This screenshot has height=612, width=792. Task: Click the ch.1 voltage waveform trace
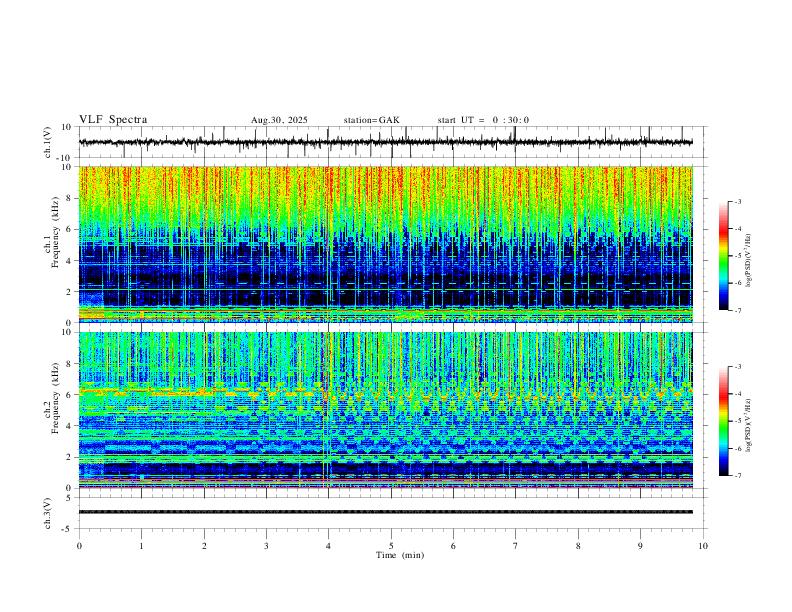(385, 142)
